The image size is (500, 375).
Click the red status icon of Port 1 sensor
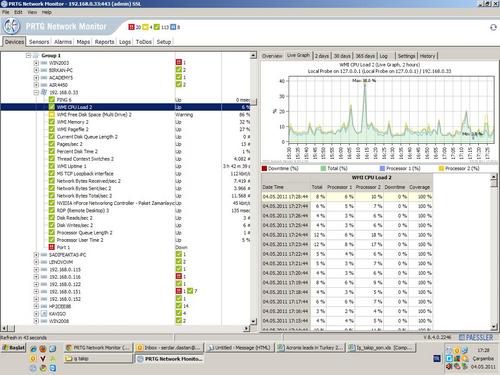pyautogui.click(x=52, y=247)
